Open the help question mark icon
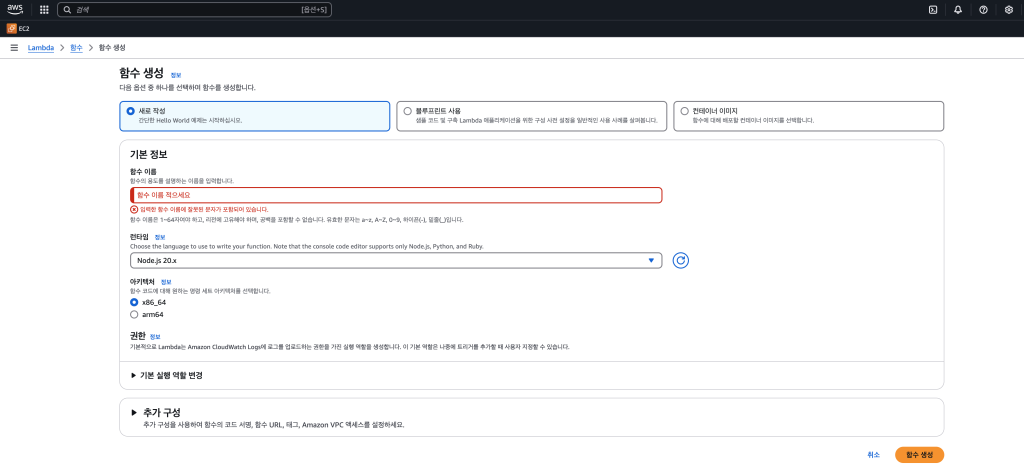 pos(983,9)
